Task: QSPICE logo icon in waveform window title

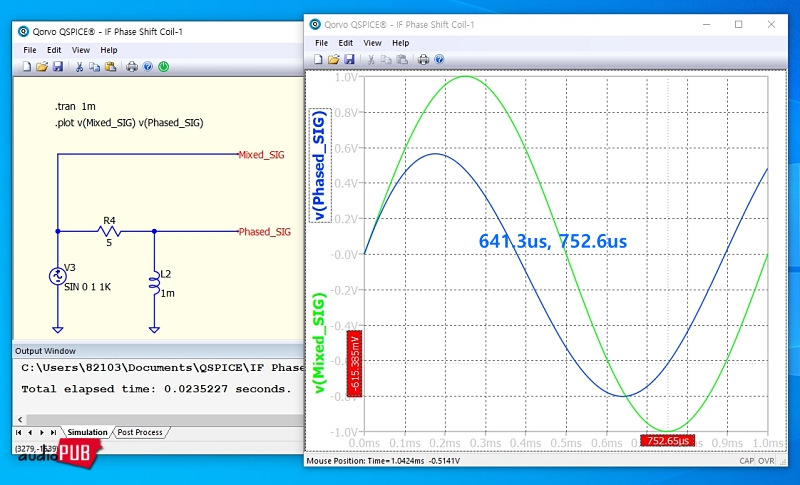Action: [315, 24]
